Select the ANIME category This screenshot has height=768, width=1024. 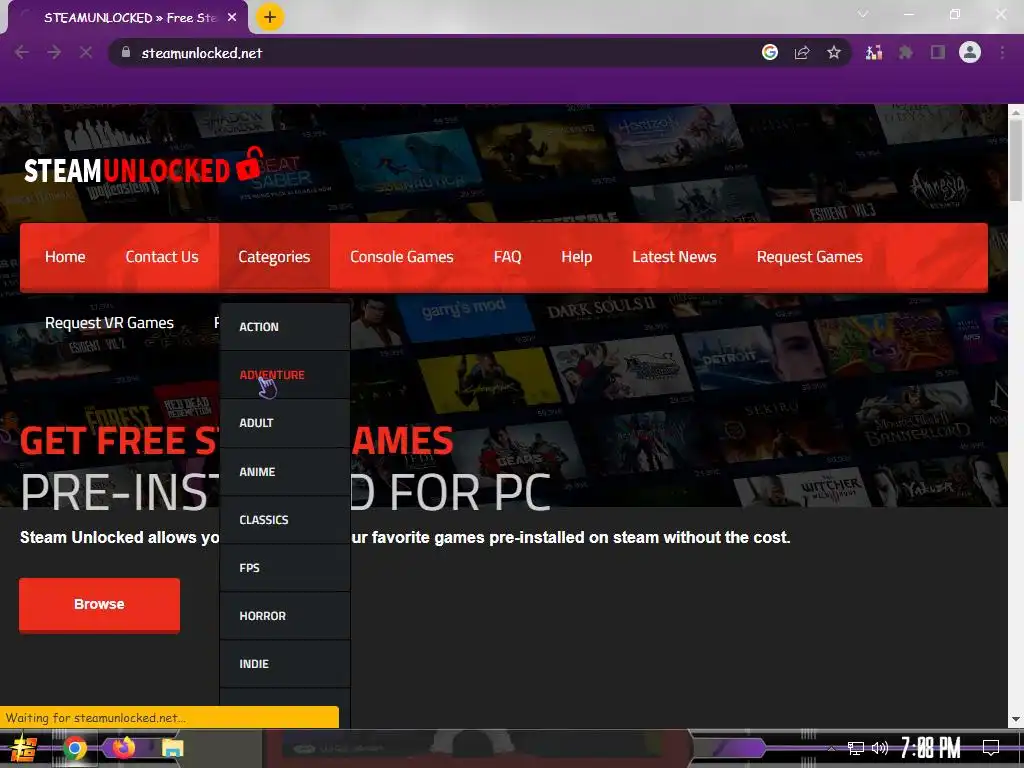[x=285, y=472]
